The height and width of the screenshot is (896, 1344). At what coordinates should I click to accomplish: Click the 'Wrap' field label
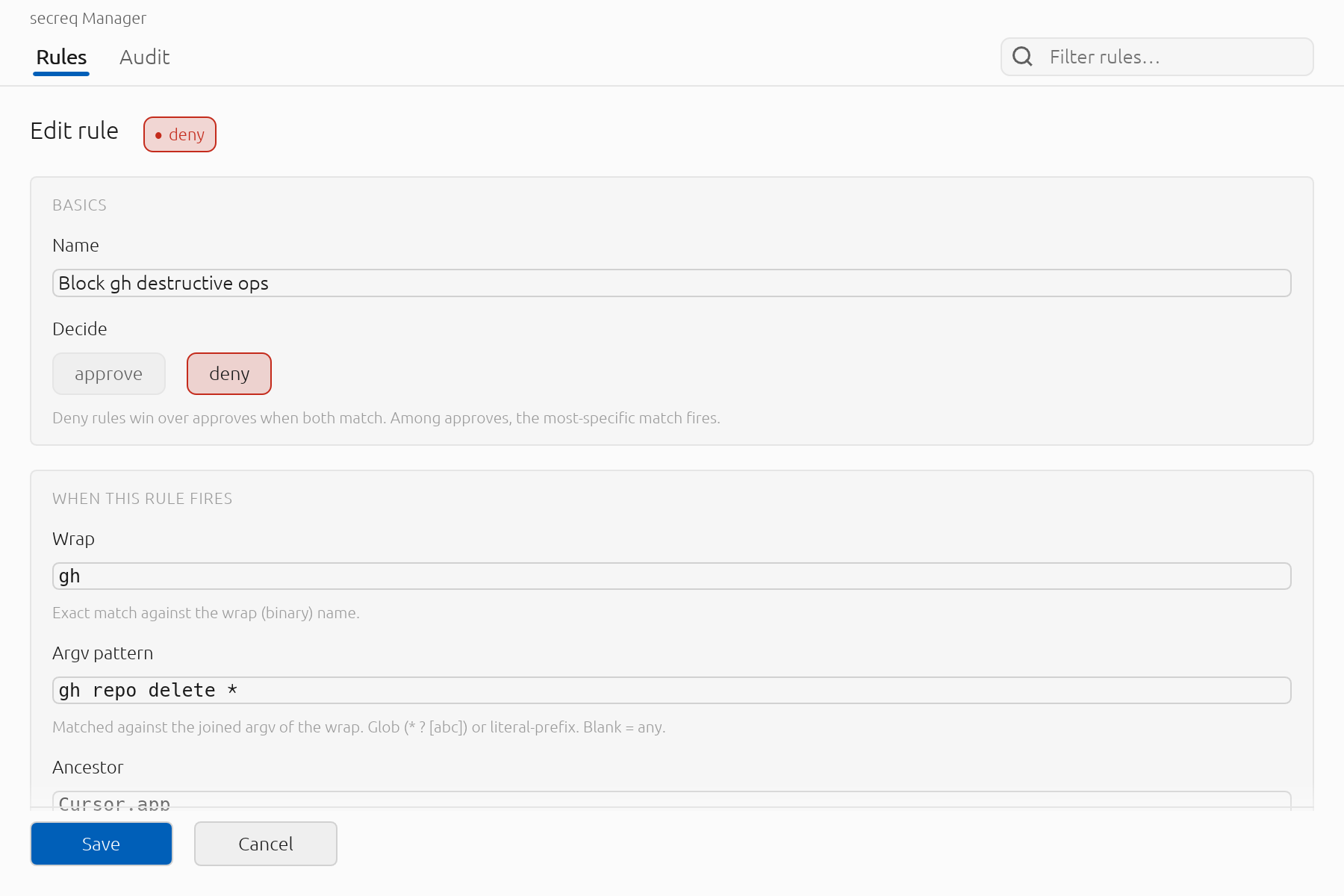coord(74,539)
